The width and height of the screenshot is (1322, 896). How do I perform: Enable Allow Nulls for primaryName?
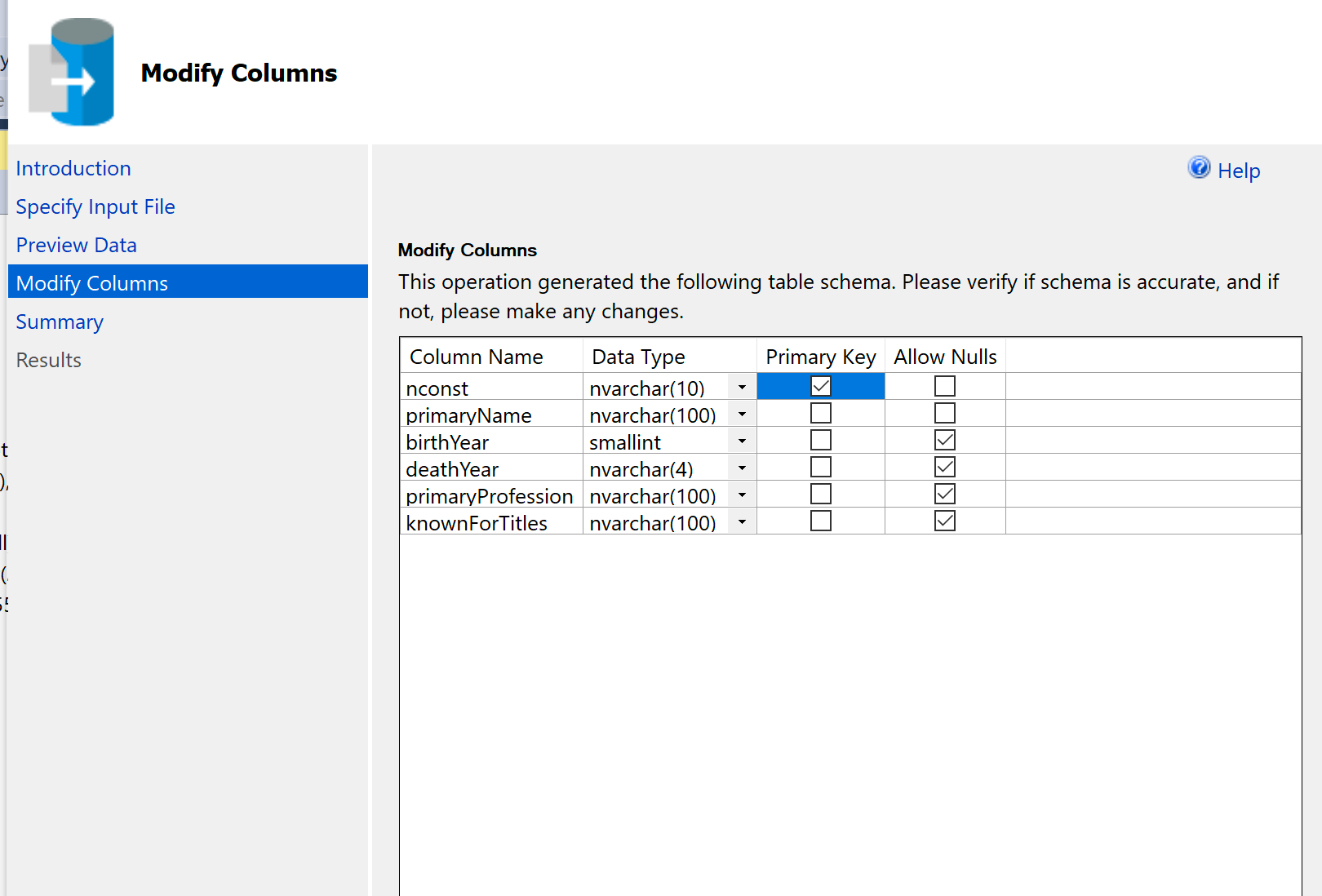point(944,413)
